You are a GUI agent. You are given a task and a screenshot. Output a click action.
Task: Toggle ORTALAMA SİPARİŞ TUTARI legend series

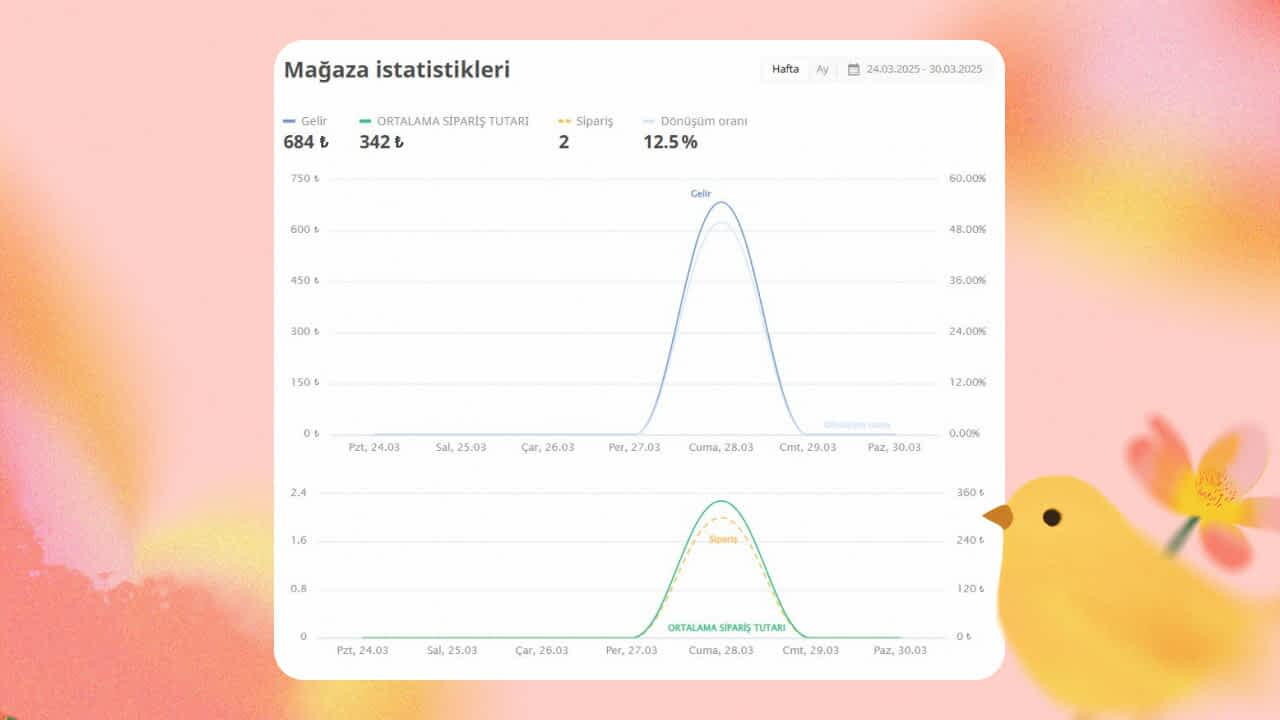[444, 121]
